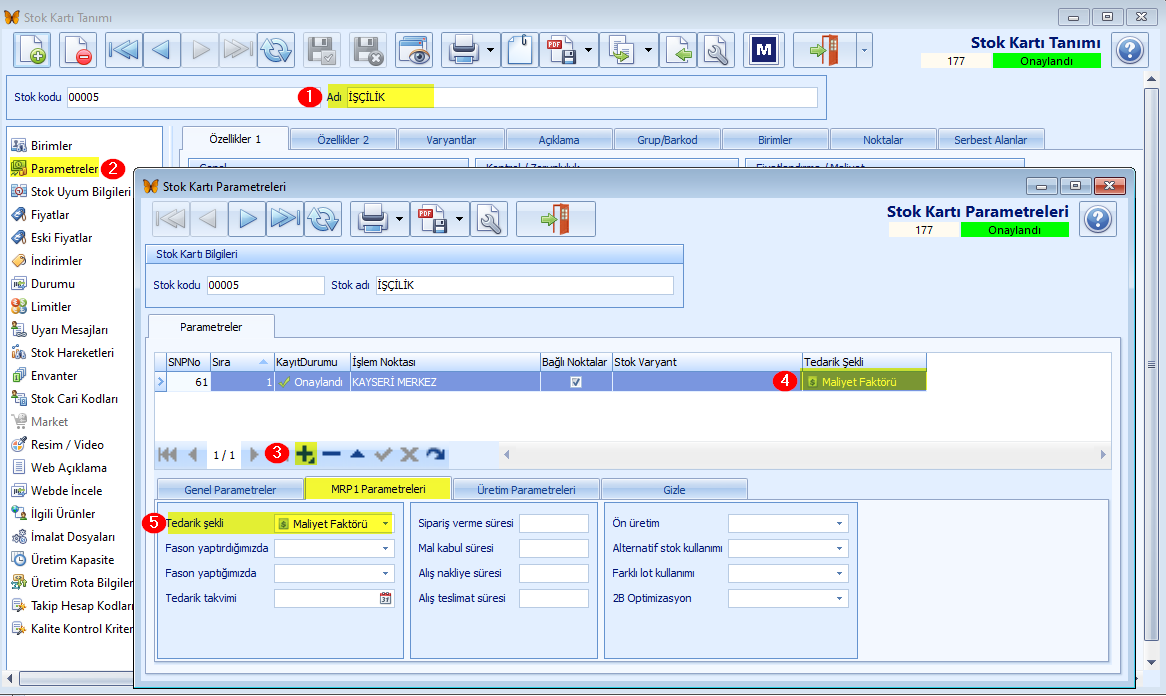Open Serbest Alanlar tab

coord(991,140)
